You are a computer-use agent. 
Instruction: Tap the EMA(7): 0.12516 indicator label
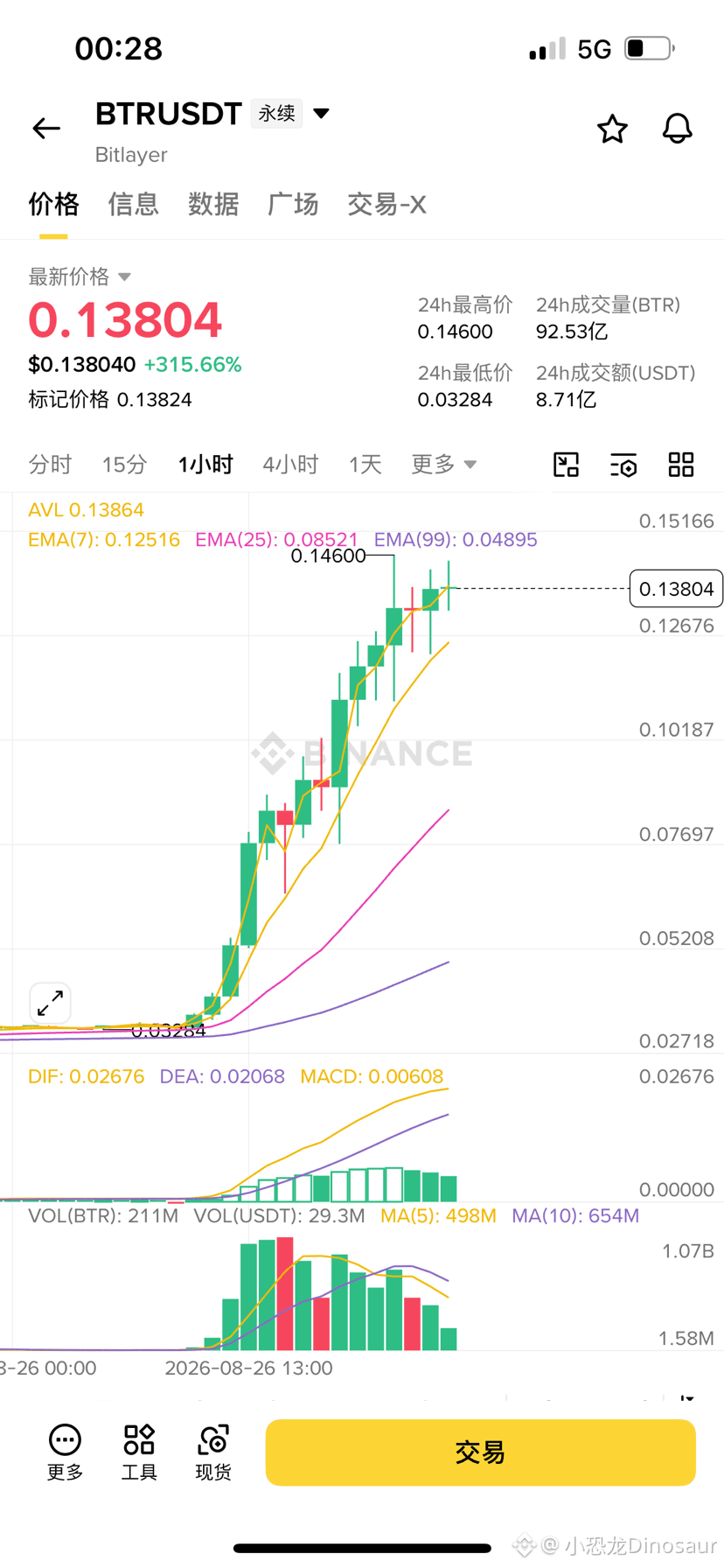[x=104, y=540]
